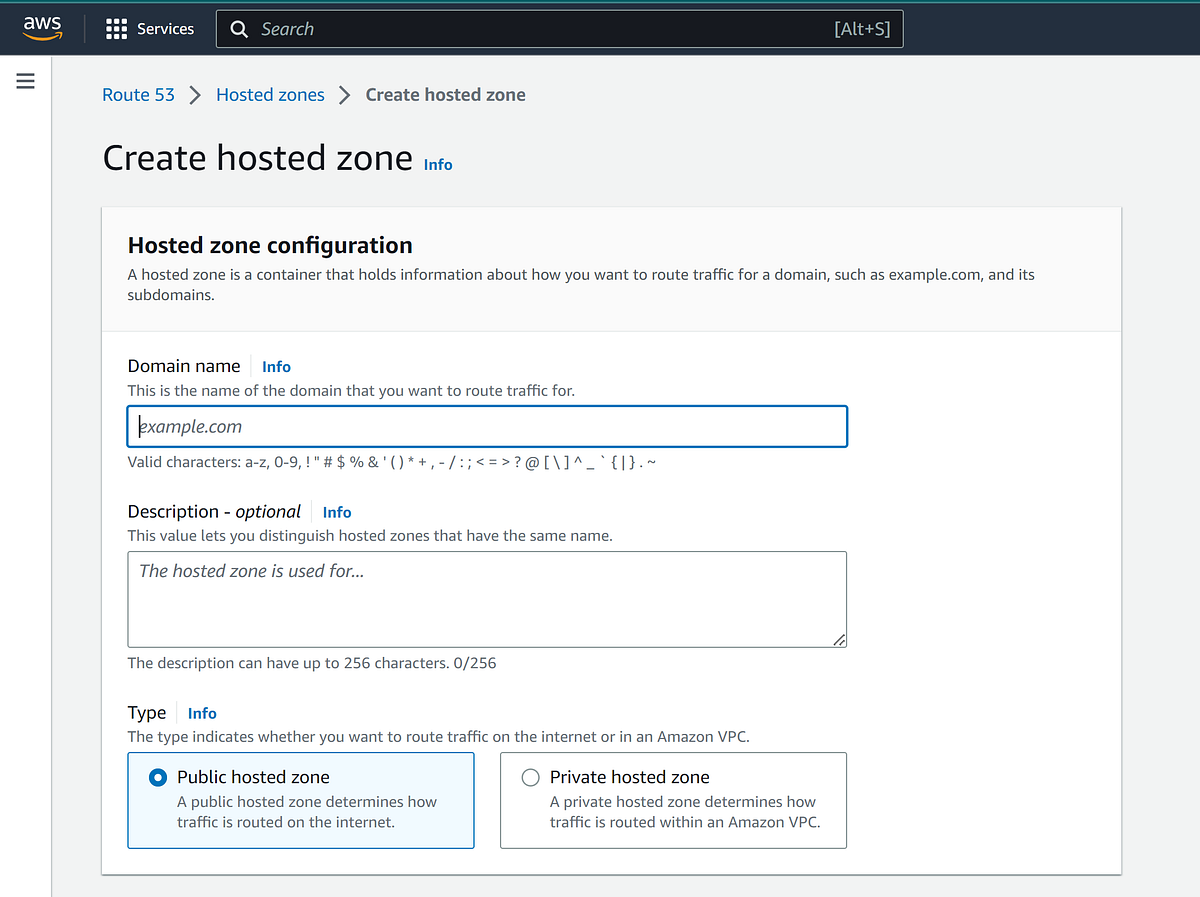This screenshot has height=897, width=1200.
Task: Click the search magnifier icon
Action: (x=239, y=28)
